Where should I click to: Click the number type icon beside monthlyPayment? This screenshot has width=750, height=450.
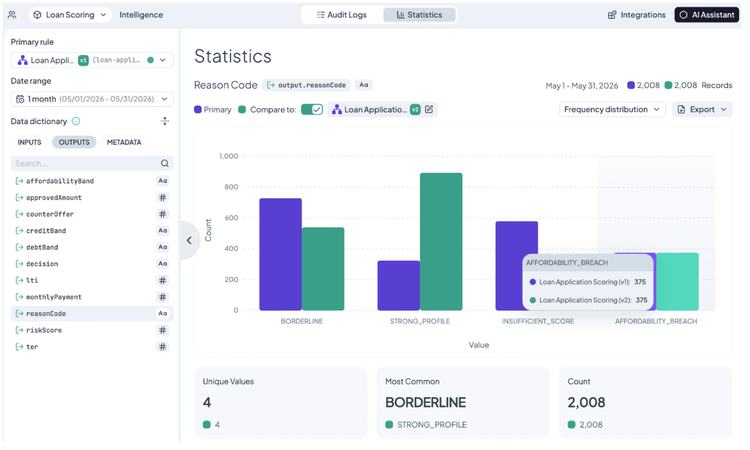point(163,297)
